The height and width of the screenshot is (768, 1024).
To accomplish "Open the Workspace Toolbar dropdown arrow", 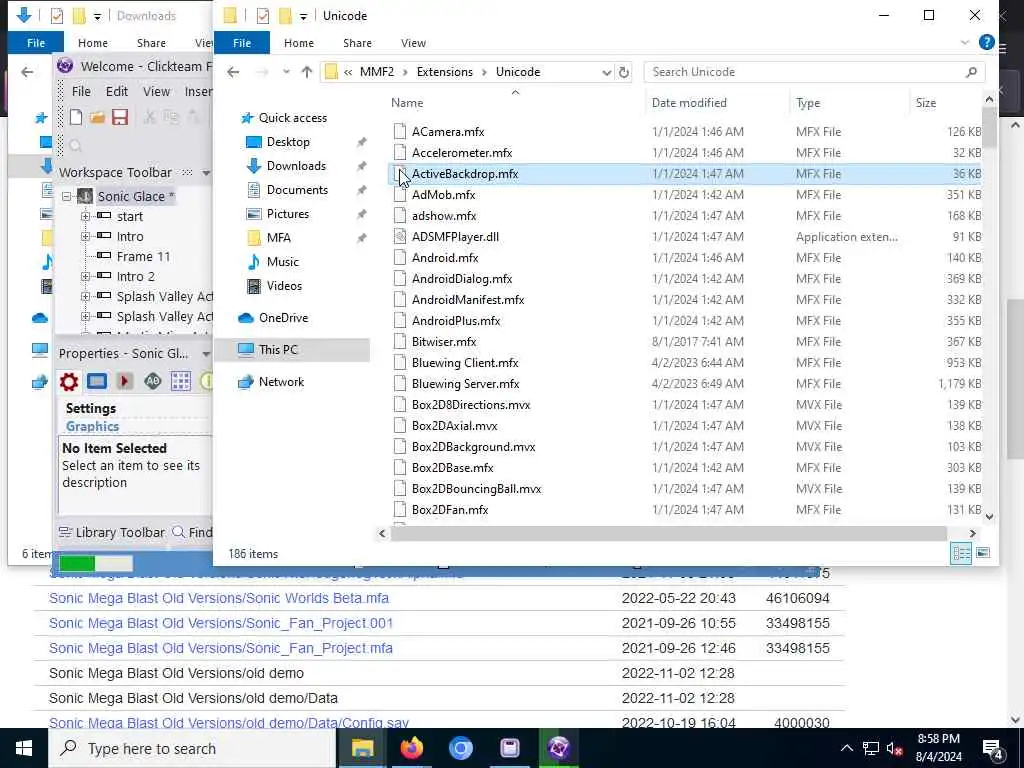I will (206, 173).
